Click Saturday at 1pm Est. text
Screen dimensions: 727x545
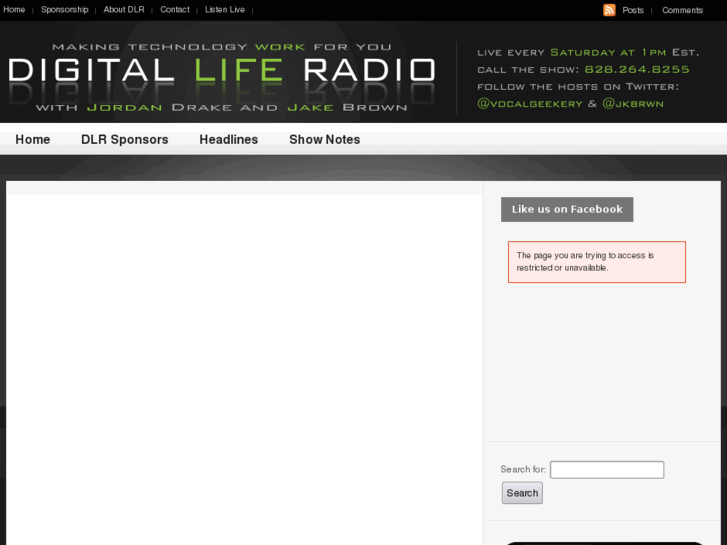625,52
